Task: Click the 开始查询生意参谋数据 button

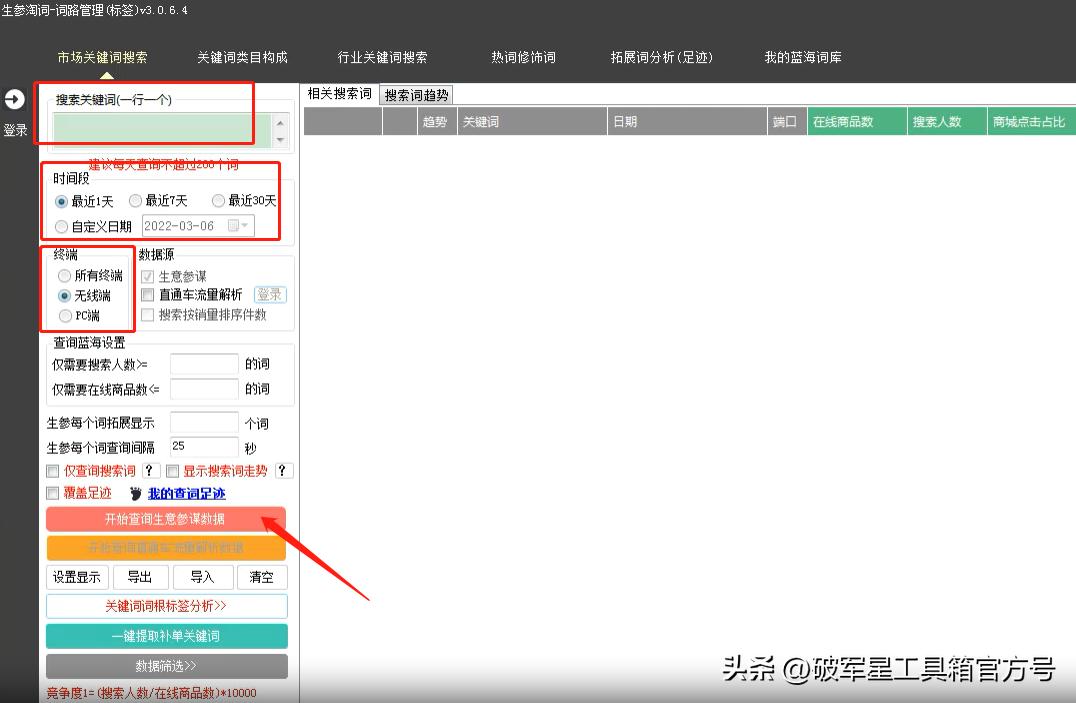Action: pyautogui.click(x=166, y=518)
